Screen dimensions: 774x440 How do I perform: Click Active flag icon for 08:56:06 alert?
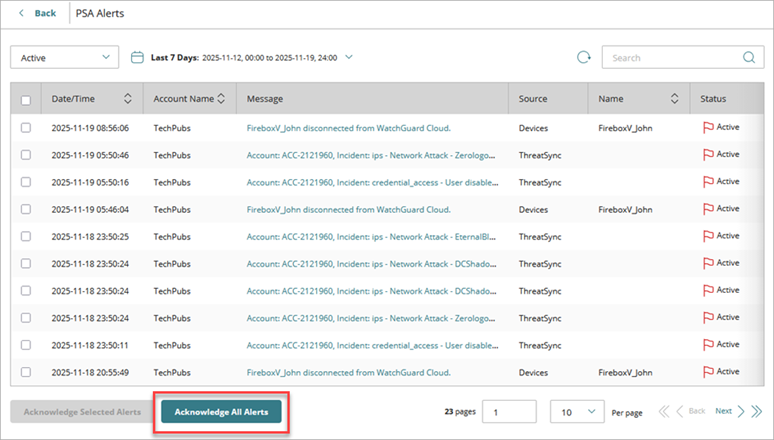[x=708, y=128]
